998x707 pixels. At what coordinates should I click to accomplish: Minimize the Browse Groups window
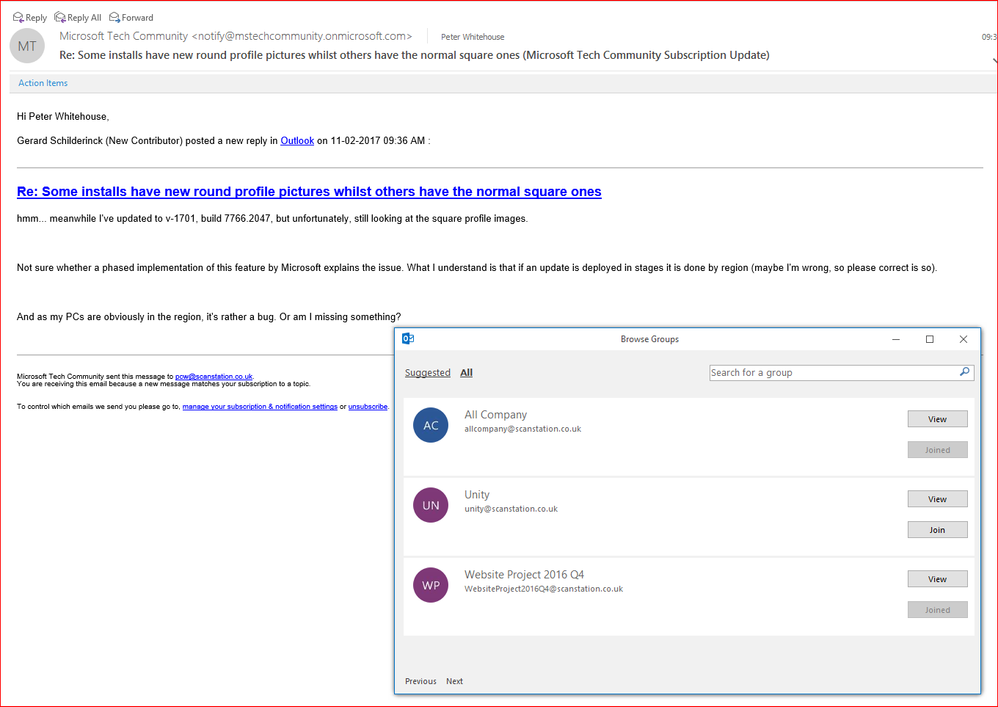pyautogui.click(x=896, y=339)
